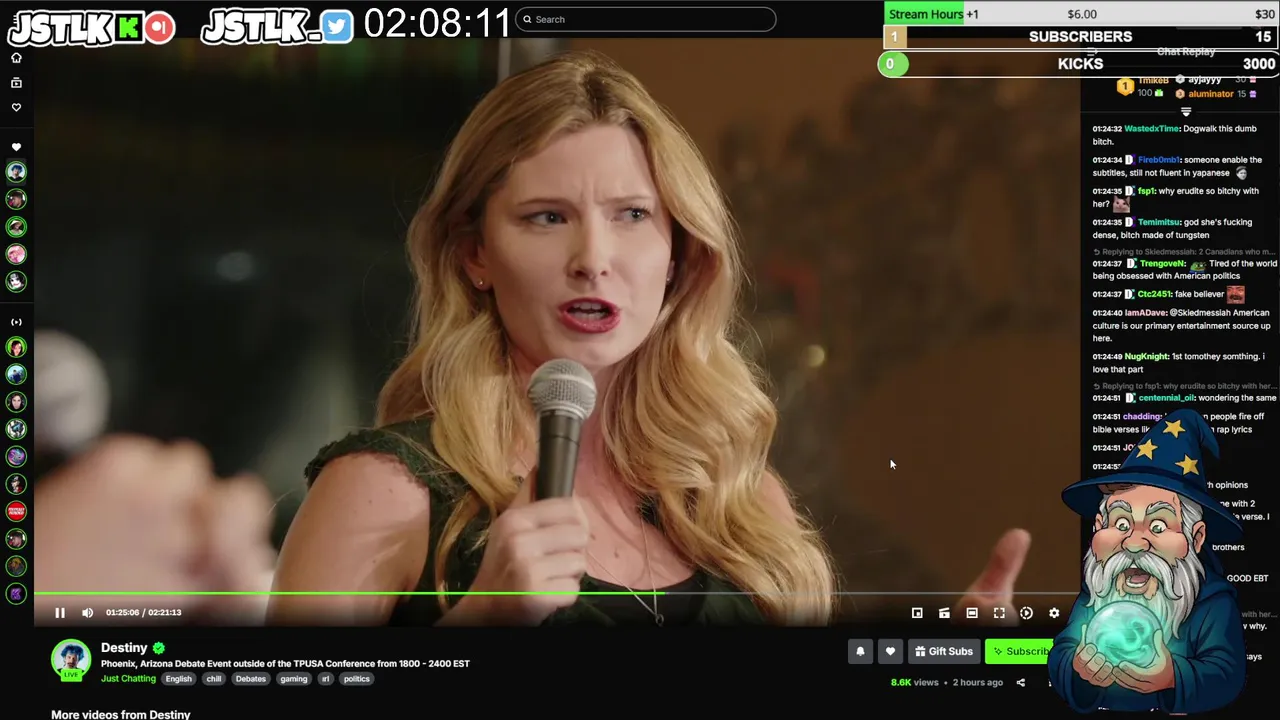Click TmikeB in gifter leaderboard
This screenshot has height=720, width=1280.
click(x=1153, y=80)
